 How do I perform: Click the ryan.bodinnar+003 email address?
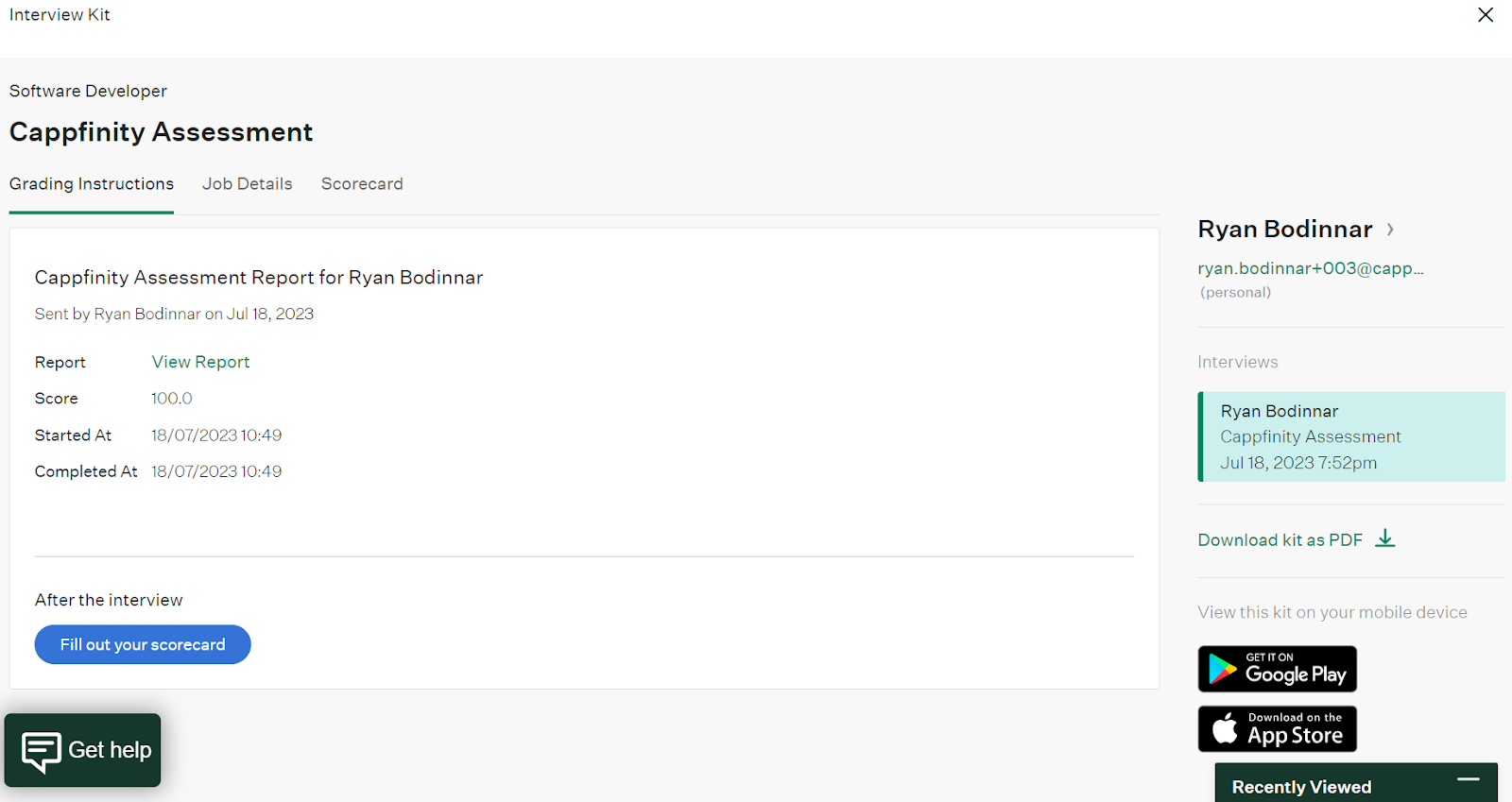point(1311,268)
